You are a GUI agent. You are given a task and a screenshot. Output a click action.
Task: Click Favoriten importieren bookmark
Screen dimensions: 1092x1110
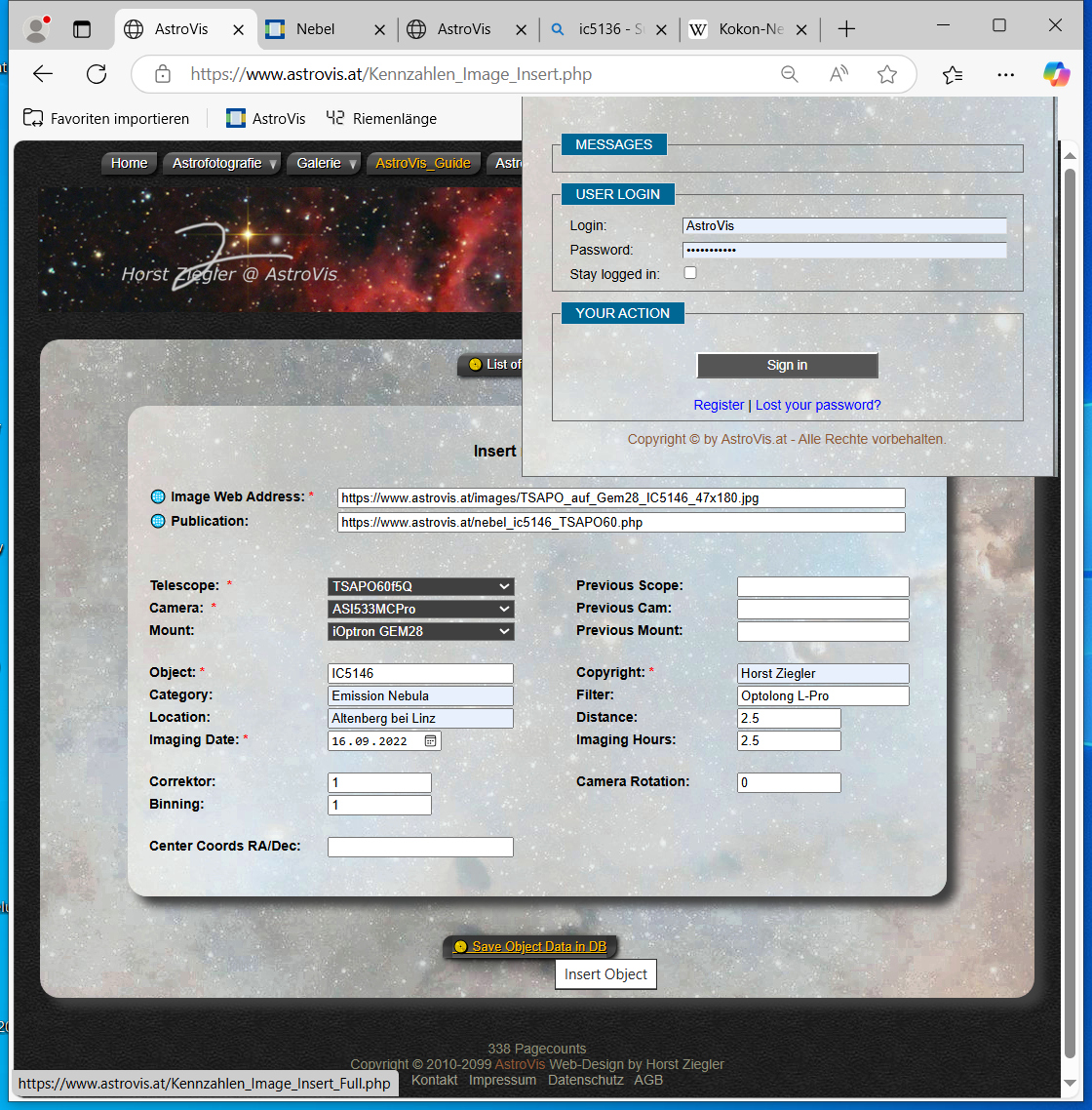coord(106,118)
